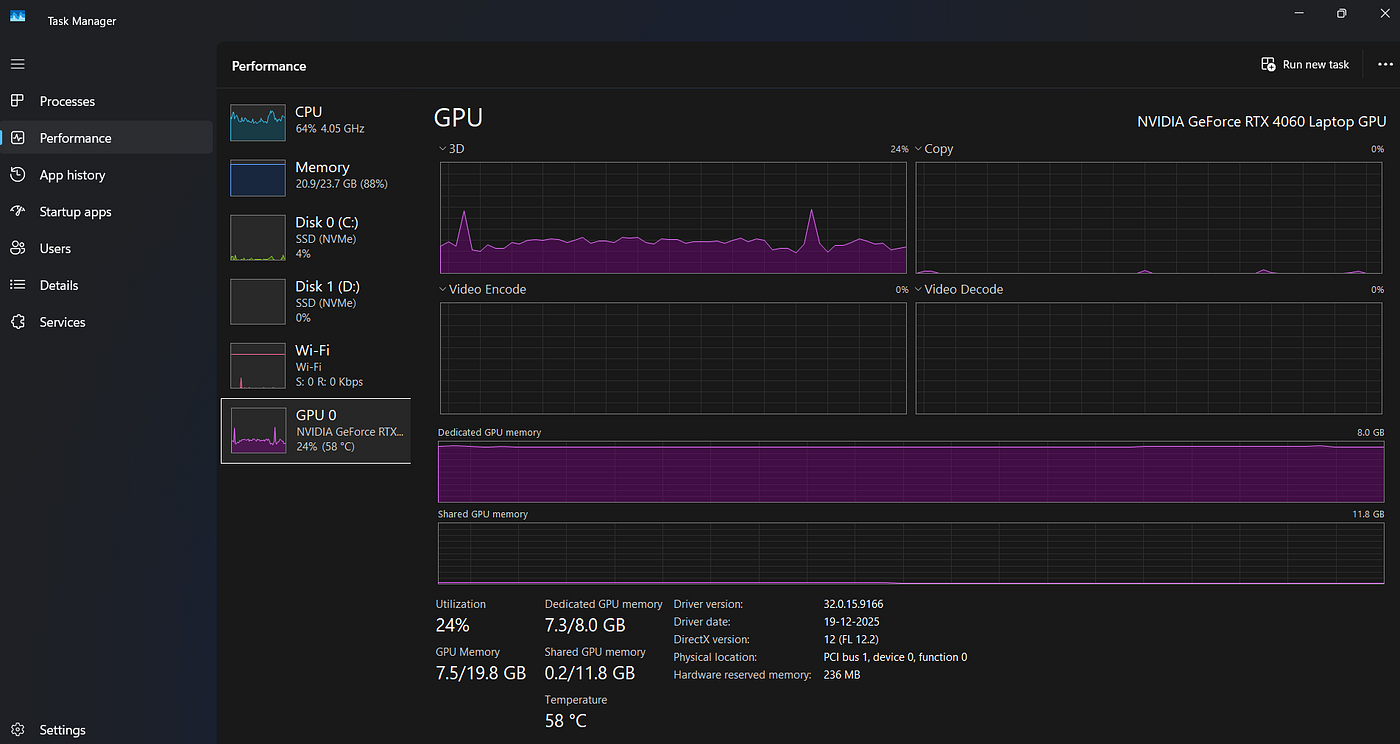Click the PCI bus 1, device 0, function 0 text
The width and height of the screenshot is (1400, 744).
point(895,657)
